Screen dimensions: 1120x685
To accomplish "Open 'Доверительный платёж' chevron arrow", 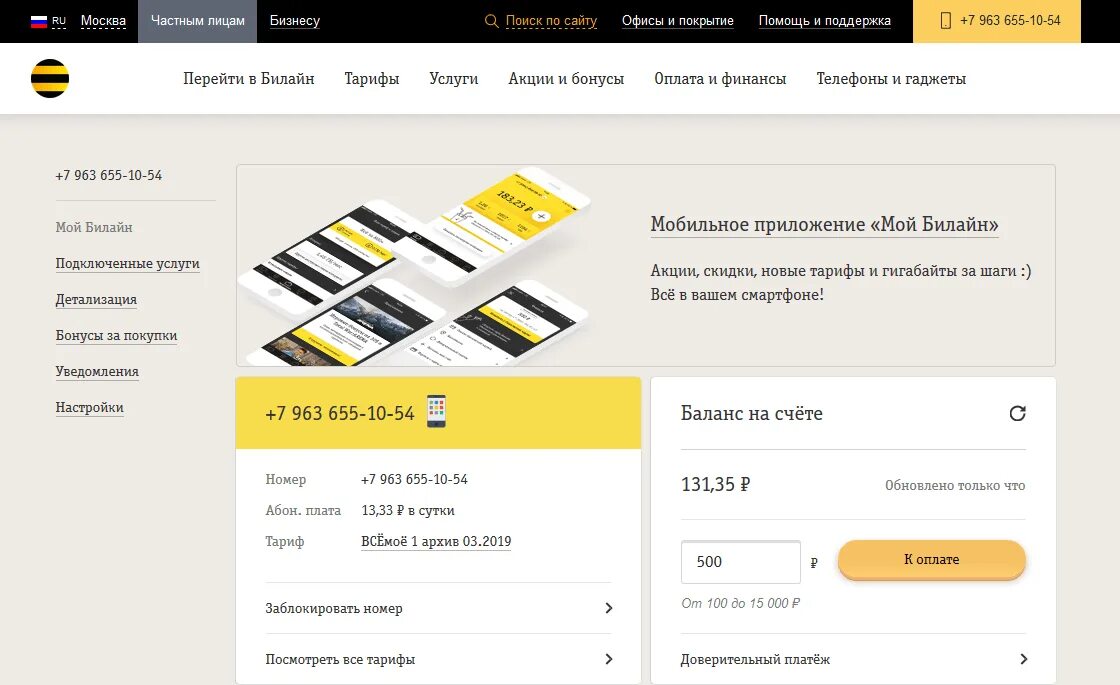I will [x=1024, y=659].
